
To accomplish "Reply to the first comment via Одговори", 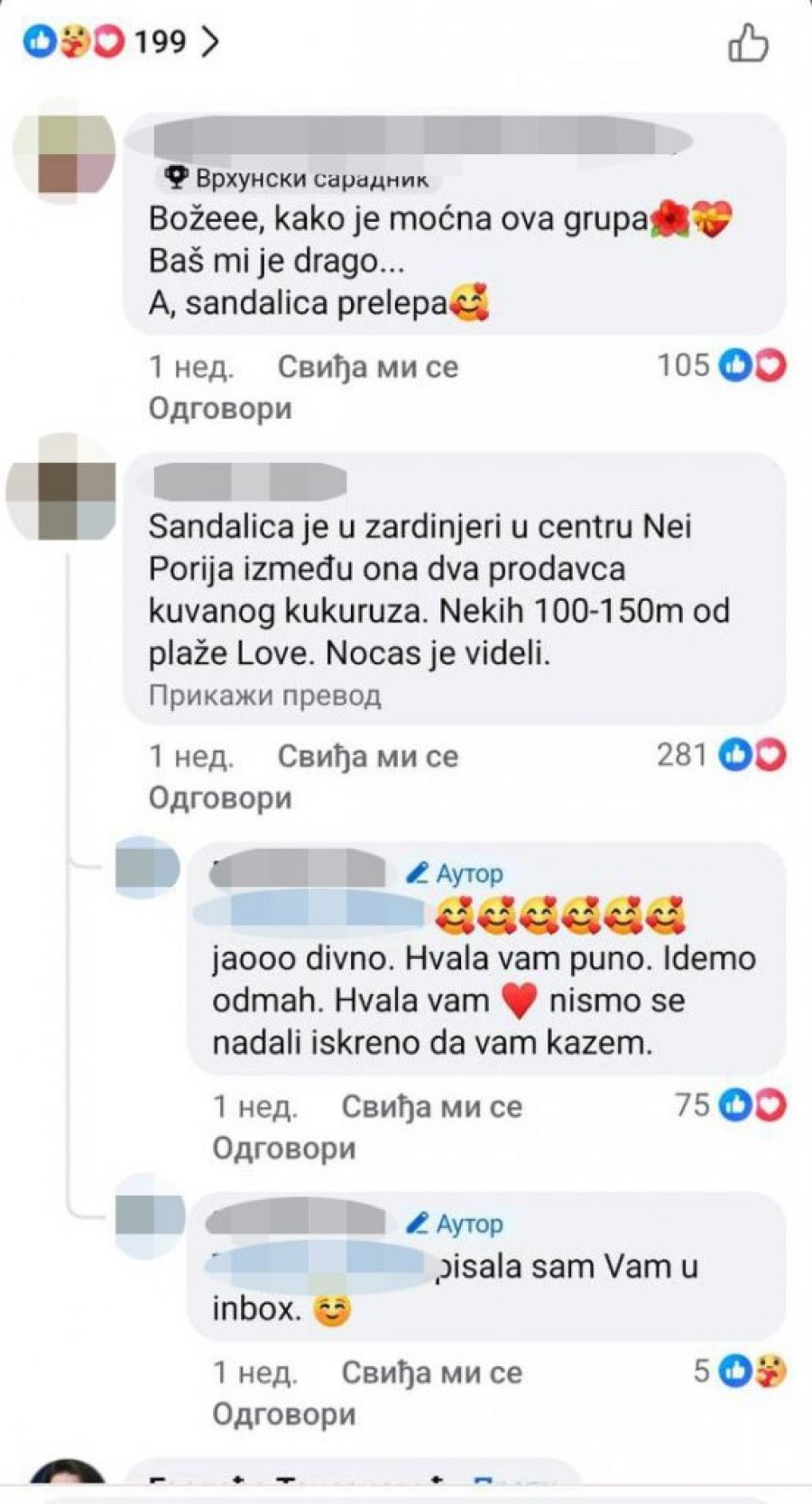I will (220, 409).
